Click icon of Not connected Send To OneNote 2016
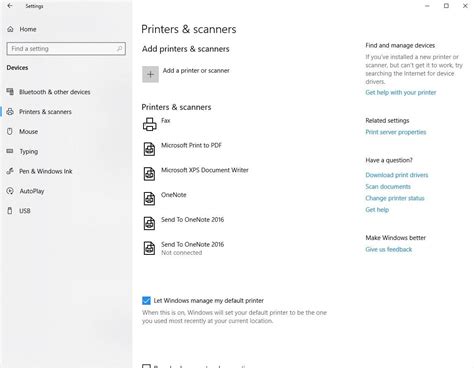This screenshot has height=368, width=474. 149,248
